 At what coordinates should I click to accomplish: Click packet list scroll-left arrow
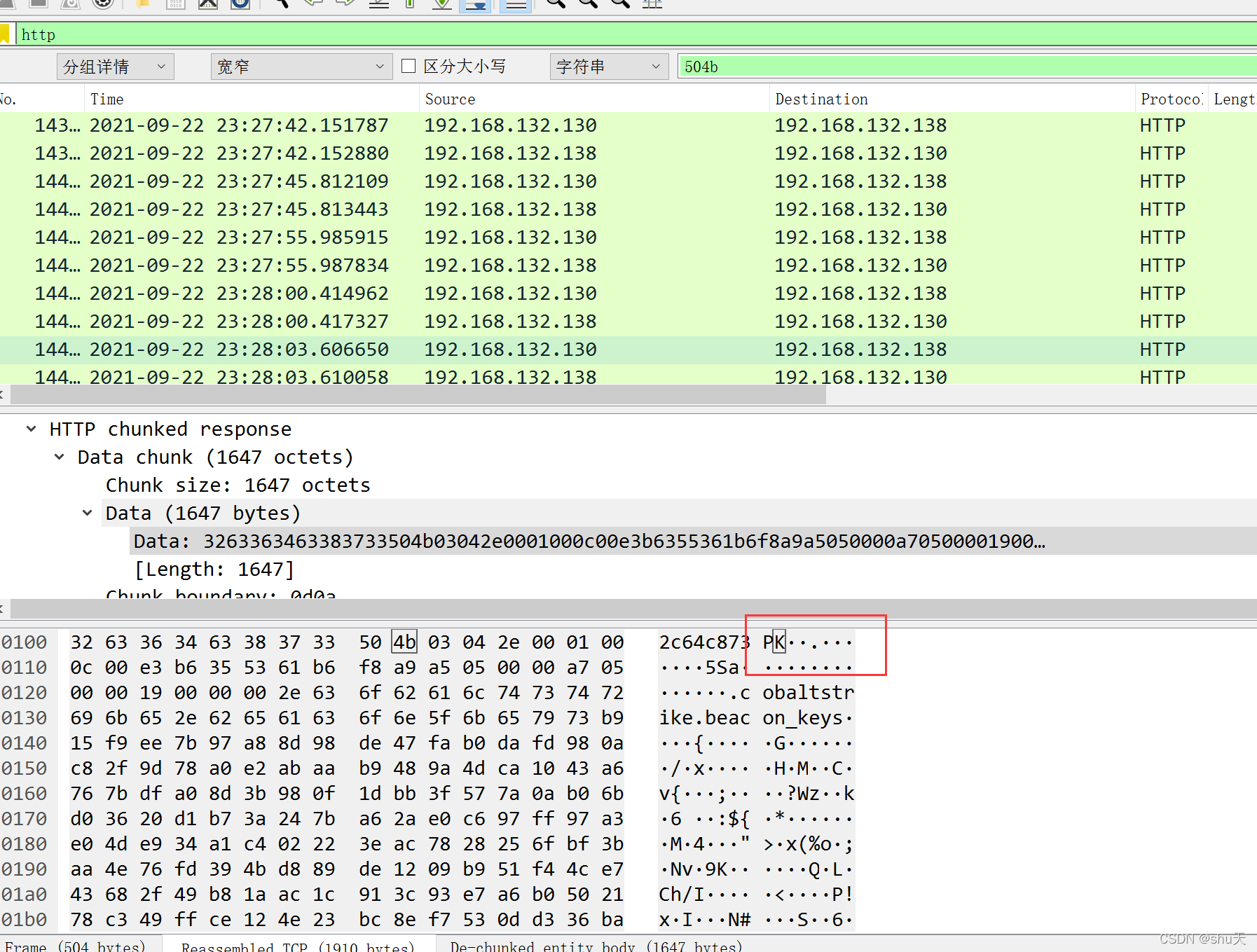pyautogui.click(x=3, y=395)
